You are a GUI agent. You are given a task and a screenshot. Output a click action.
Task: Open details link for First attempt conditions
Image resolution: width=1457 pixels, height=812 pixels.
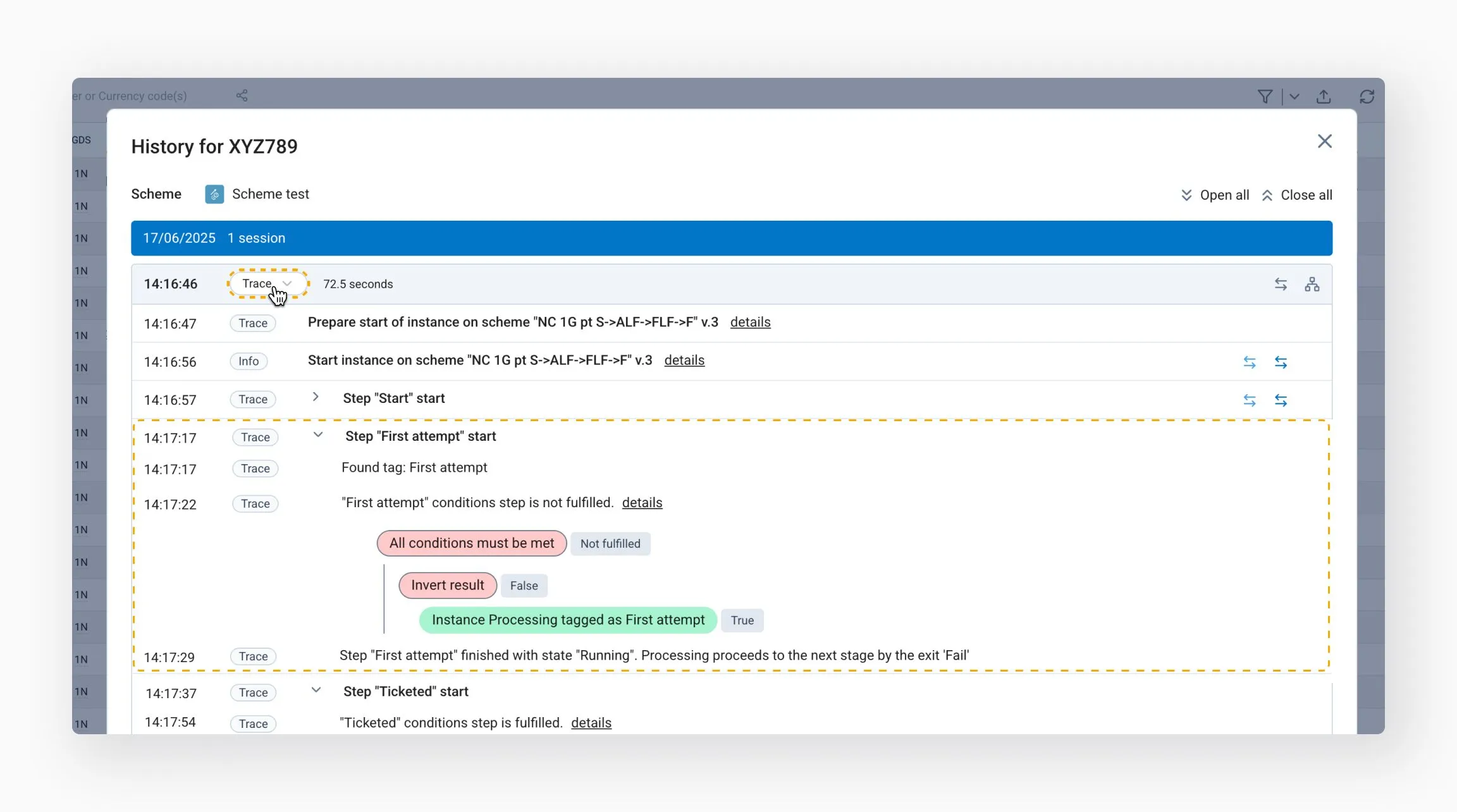642,503
